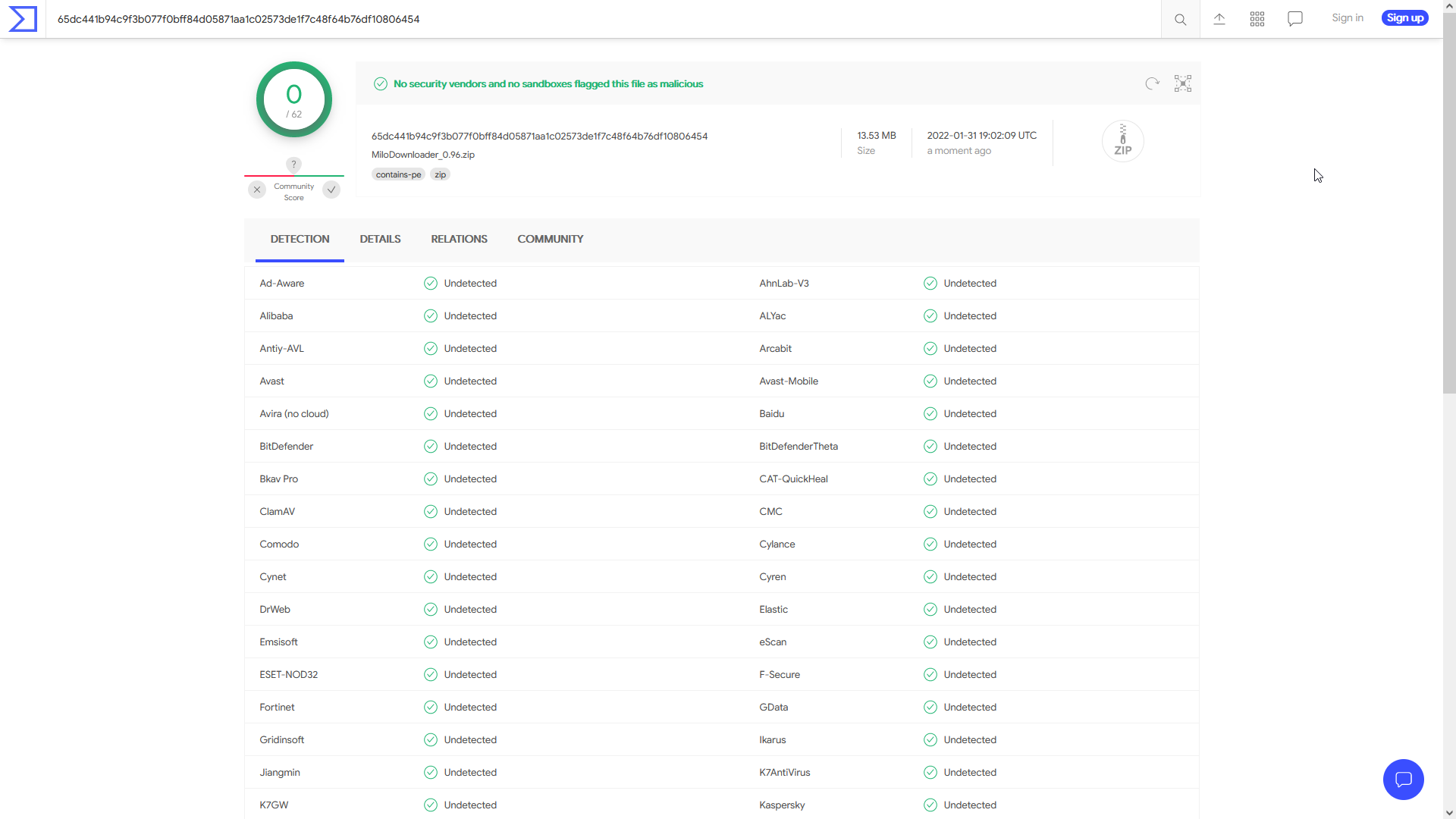Click the VirusTotal logo icon
Viewport: 1456px width, 819px height.
coord(23,19)
